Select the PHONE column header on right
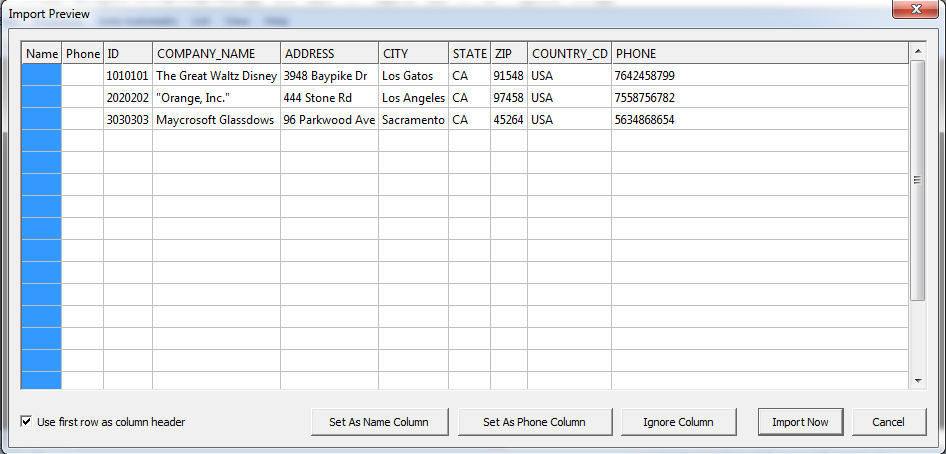Viewport: 946px width, 454px height. 760,54
